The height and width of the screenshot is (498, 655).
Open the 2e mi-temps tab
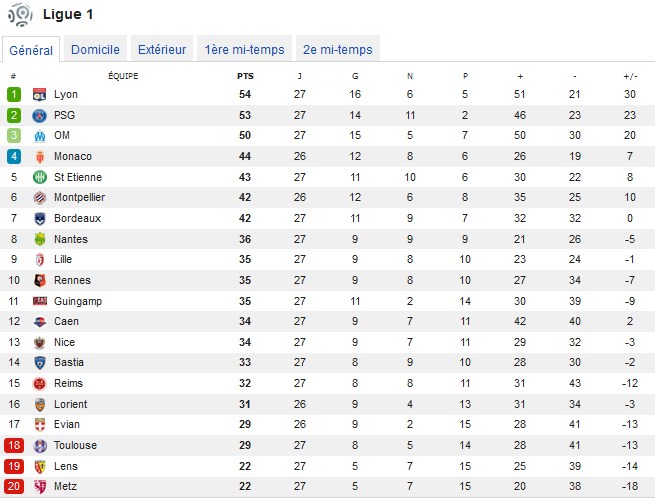click(x=338, y=49)
